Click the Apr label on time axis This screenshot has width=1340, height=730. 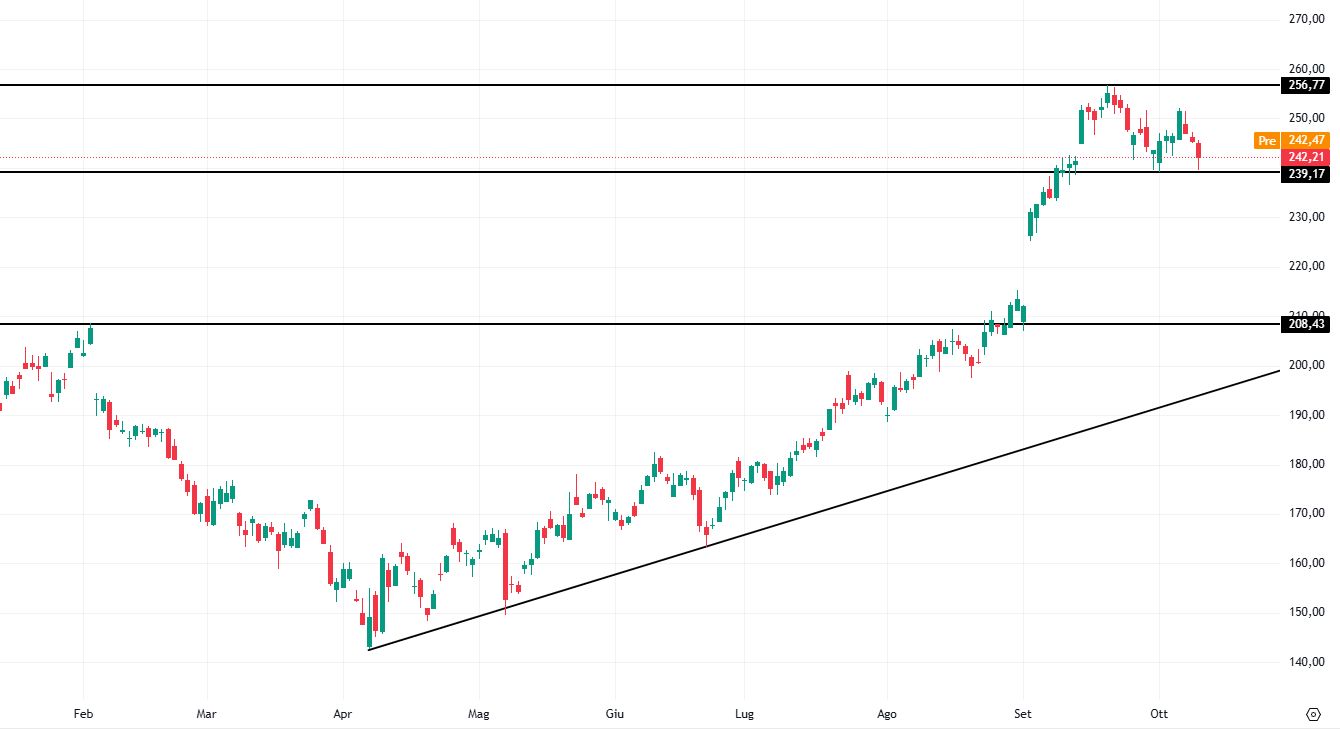(342, 714)
